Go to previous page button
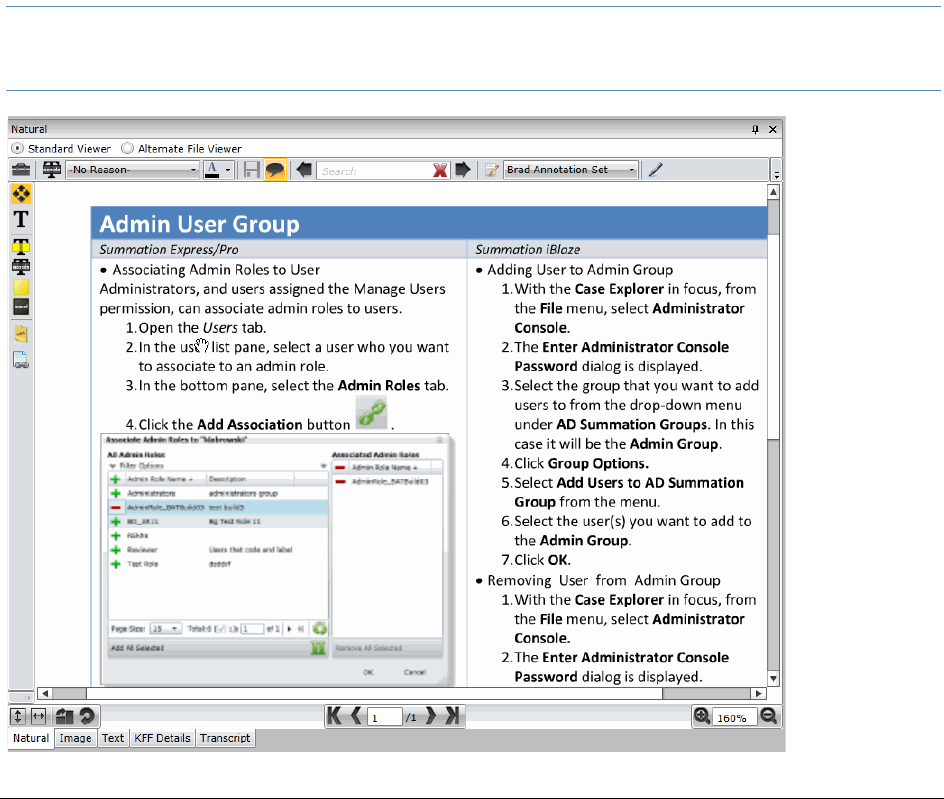This screenshot has width=944, height=799. (x=356, y=716)
